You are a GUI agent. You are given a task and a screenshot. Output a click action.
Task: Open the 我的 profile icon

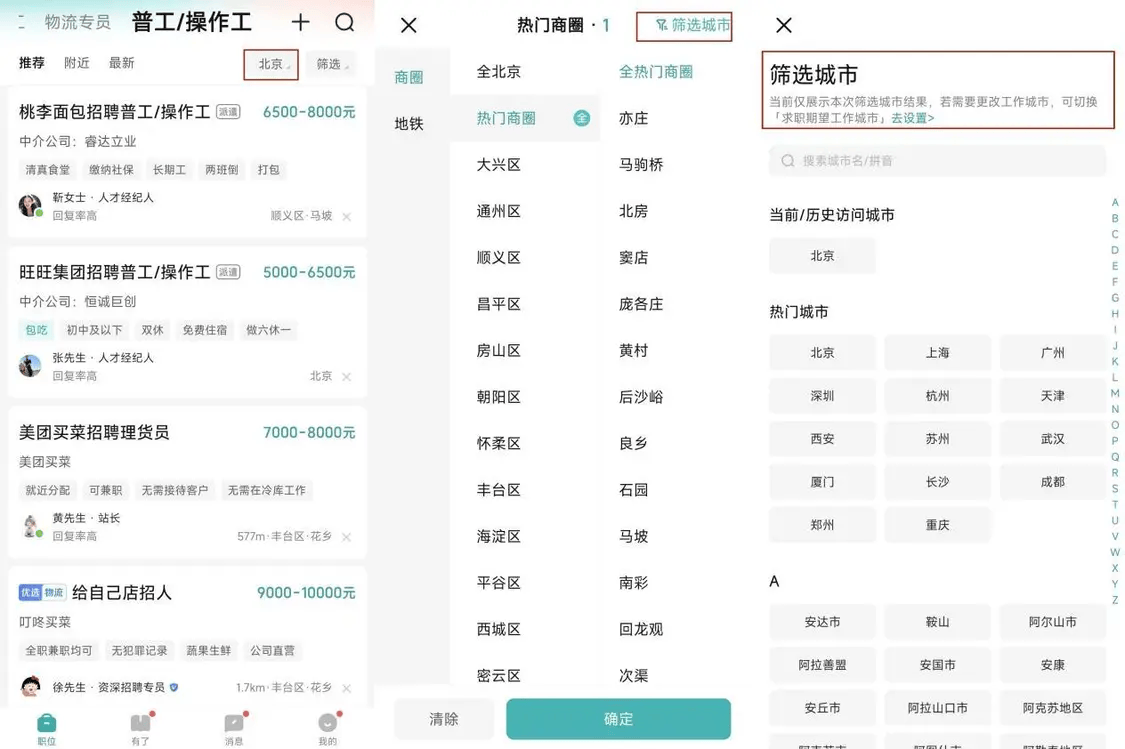pyautogui.click(x=328, y=722)
